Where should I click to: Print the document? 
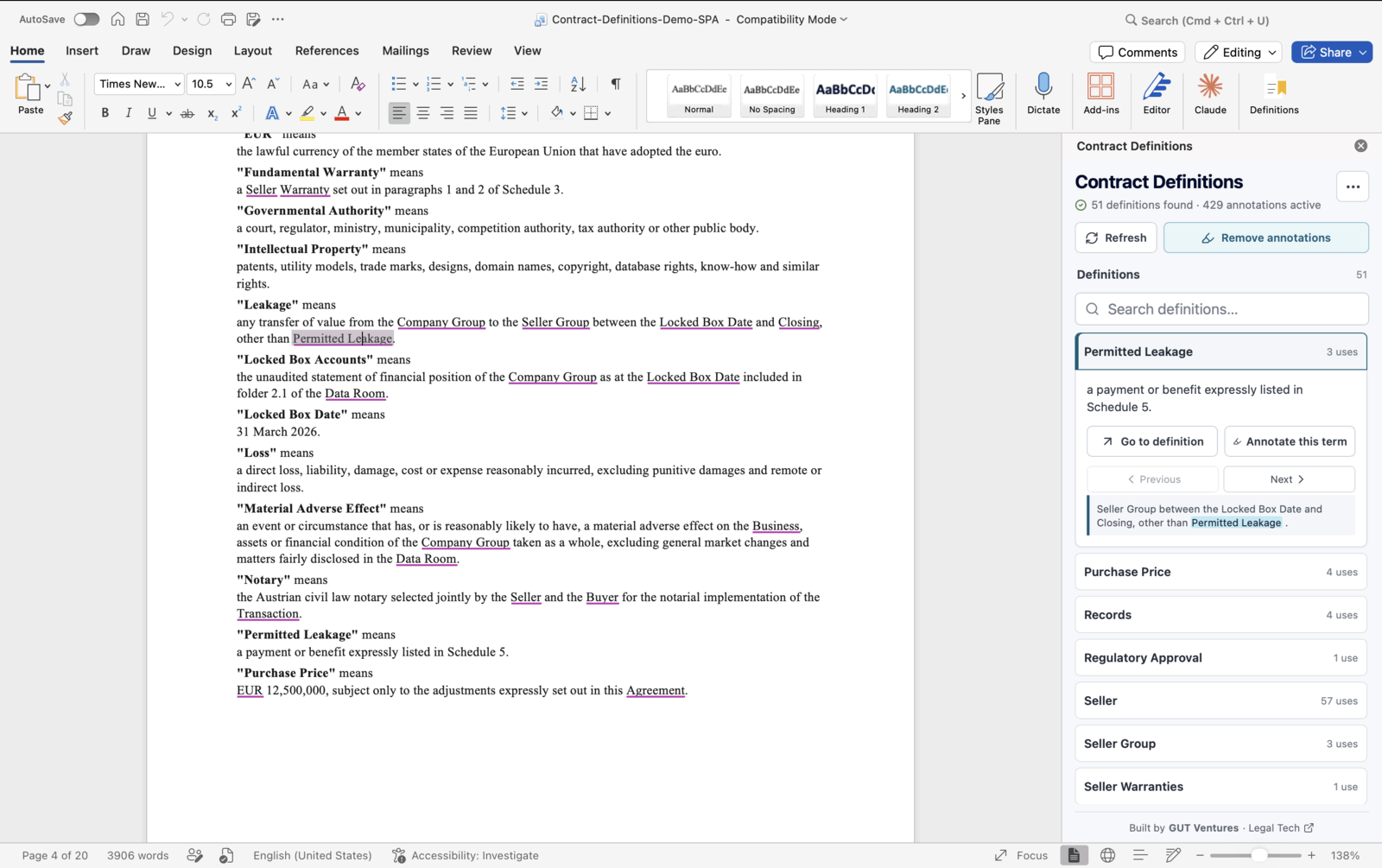tap(228, 19)
